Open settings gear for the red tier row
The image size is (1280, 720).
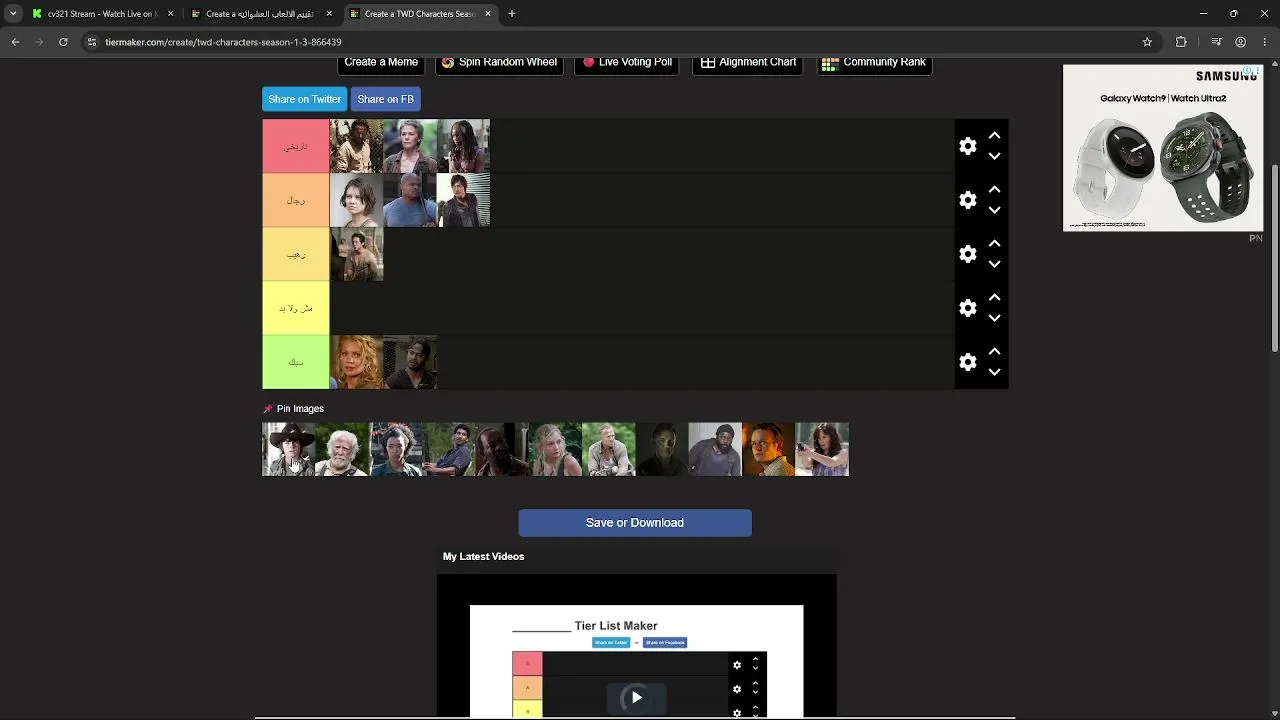[x=967, y=146]
